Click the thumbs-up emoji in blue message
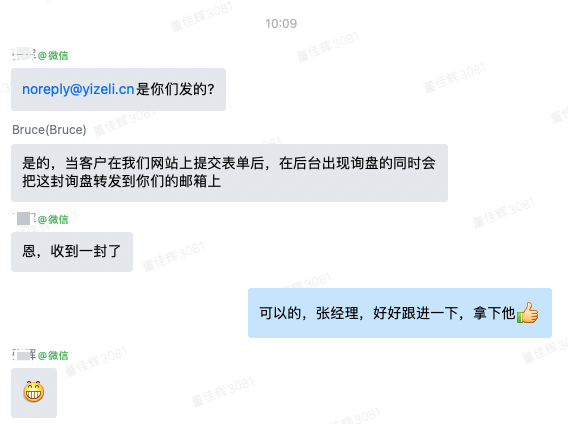Viewport: 568px width, 424px height. (x=527, y=313)
